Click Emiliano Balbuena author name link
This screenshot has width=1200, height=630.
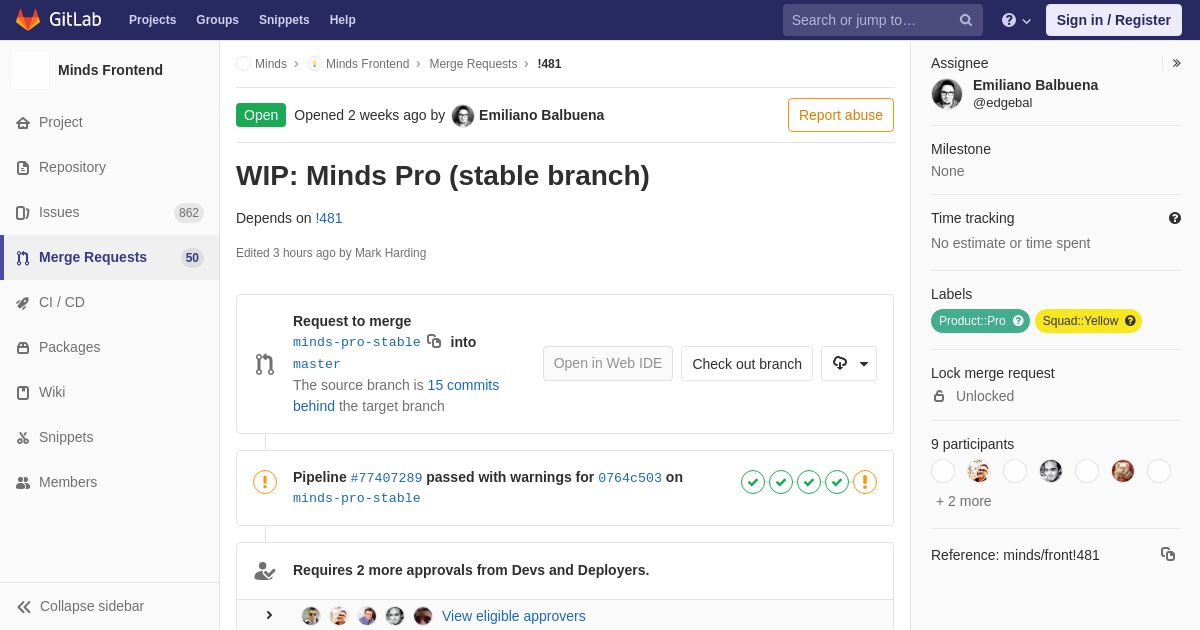coord(541,115)
